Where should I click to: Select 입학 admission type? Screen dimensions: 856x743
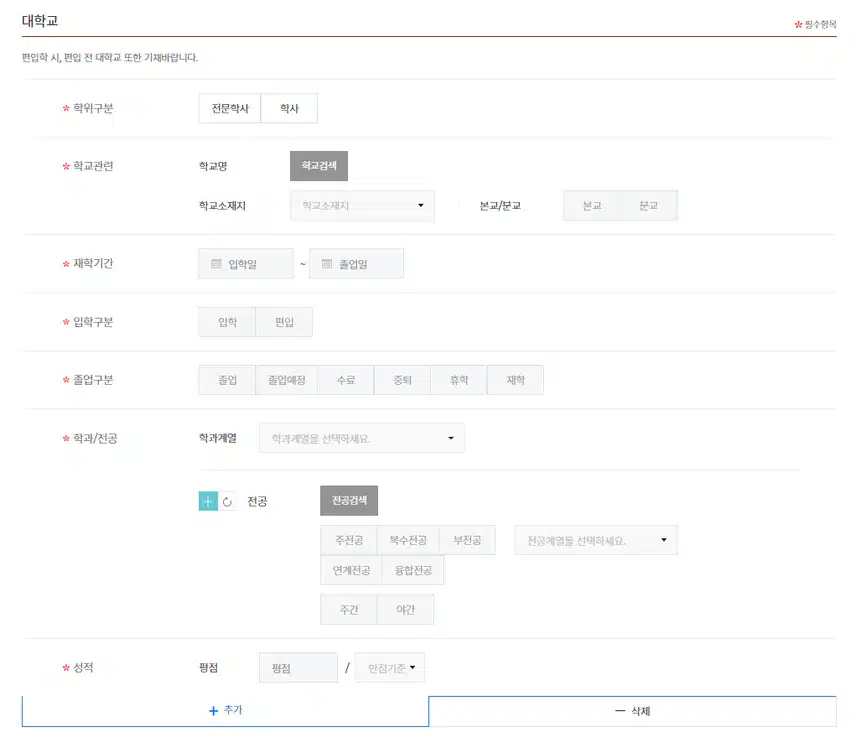[x=227, y=322]
